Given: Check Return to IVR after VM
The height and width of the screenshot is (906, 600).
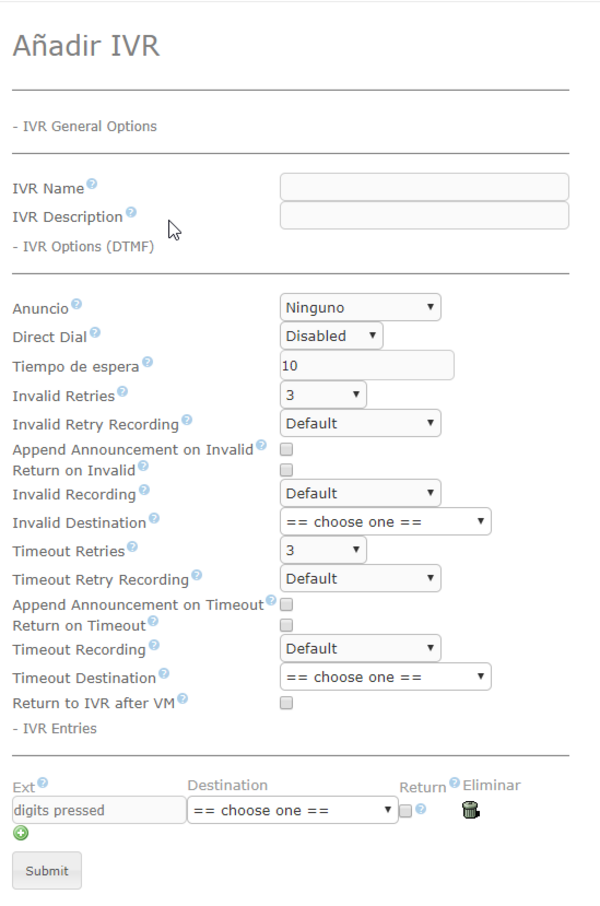Looking at the screenshot, I should 286,703.
